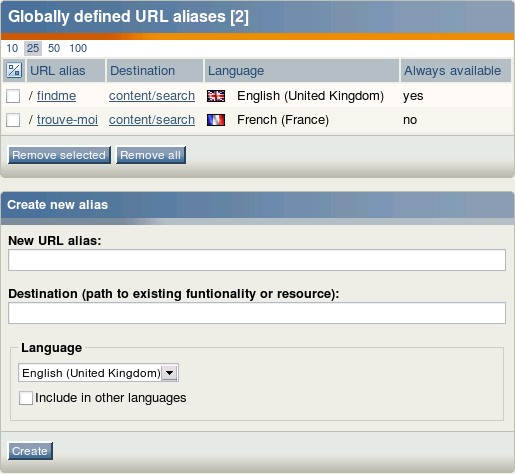Select English (United Kingdom) combo box
515x474 pixels.
click(x=98, y=373)
